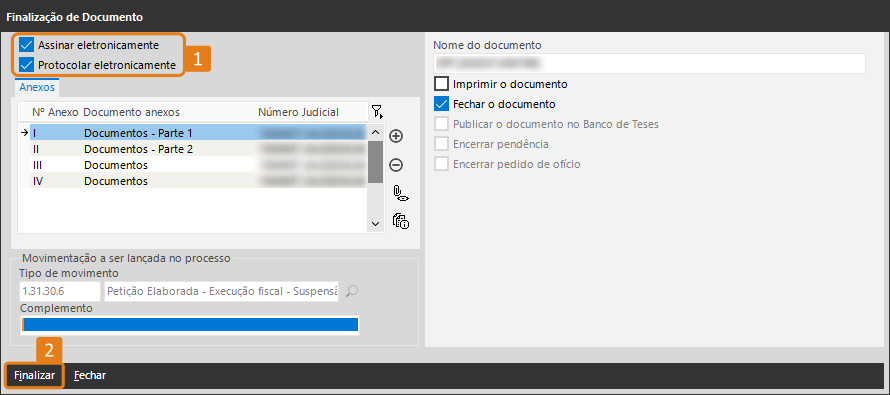Image resolution: width=890 pixels, height=395 pixels.
Task: Uncheck Protocolar eletronicamente
Action: 27,65
